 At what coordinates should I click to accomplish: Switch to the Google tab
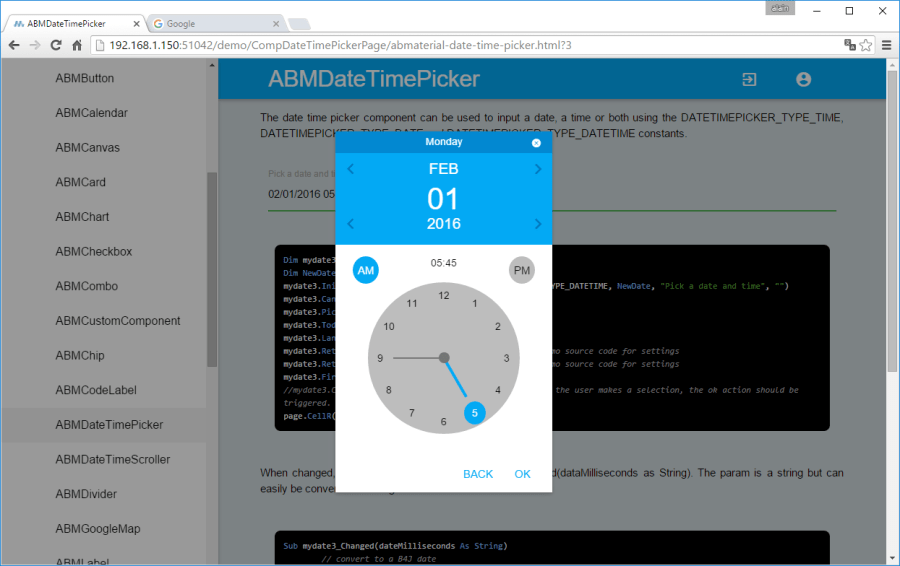pyautogui.click(x=215, y=24)
